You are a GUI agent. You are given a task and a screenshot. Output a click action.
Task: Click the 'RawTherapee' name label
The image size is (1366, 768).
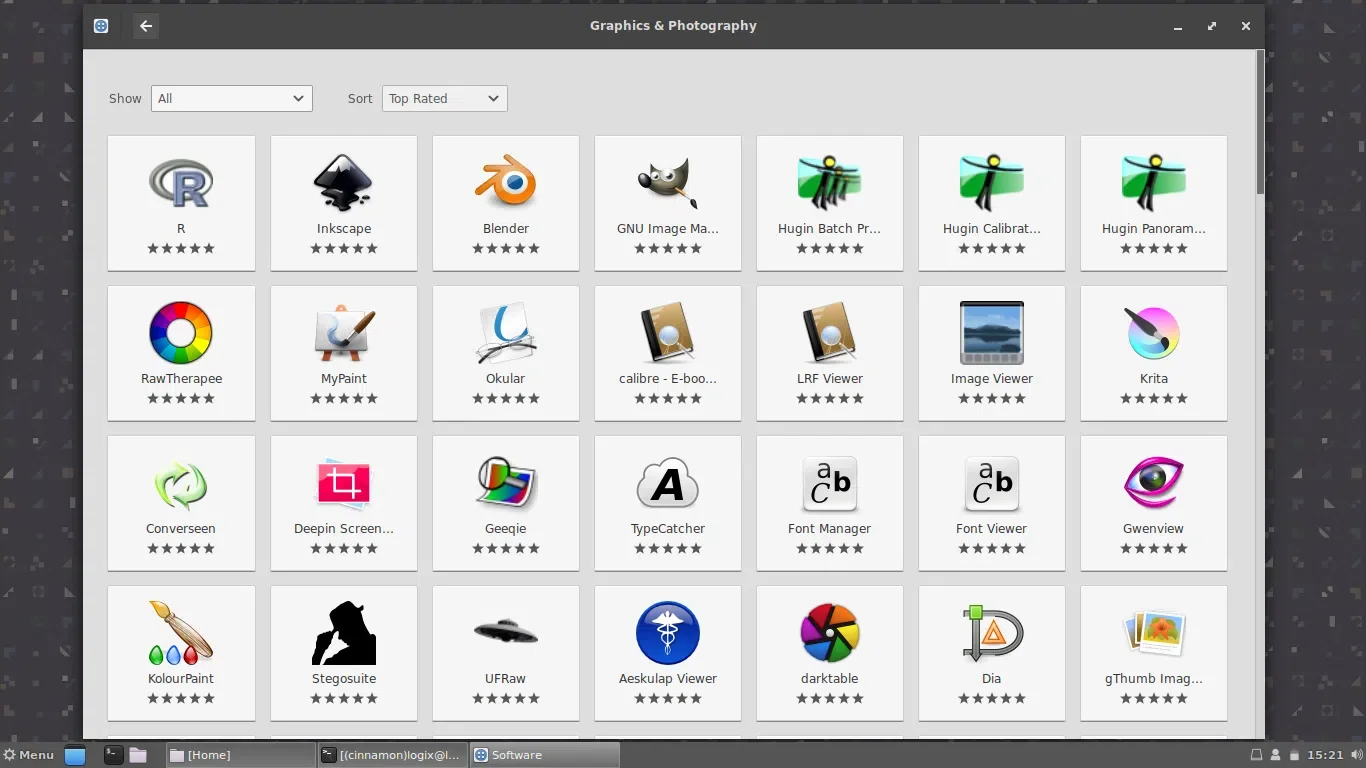pyautogui.click(x=182, y=379)
